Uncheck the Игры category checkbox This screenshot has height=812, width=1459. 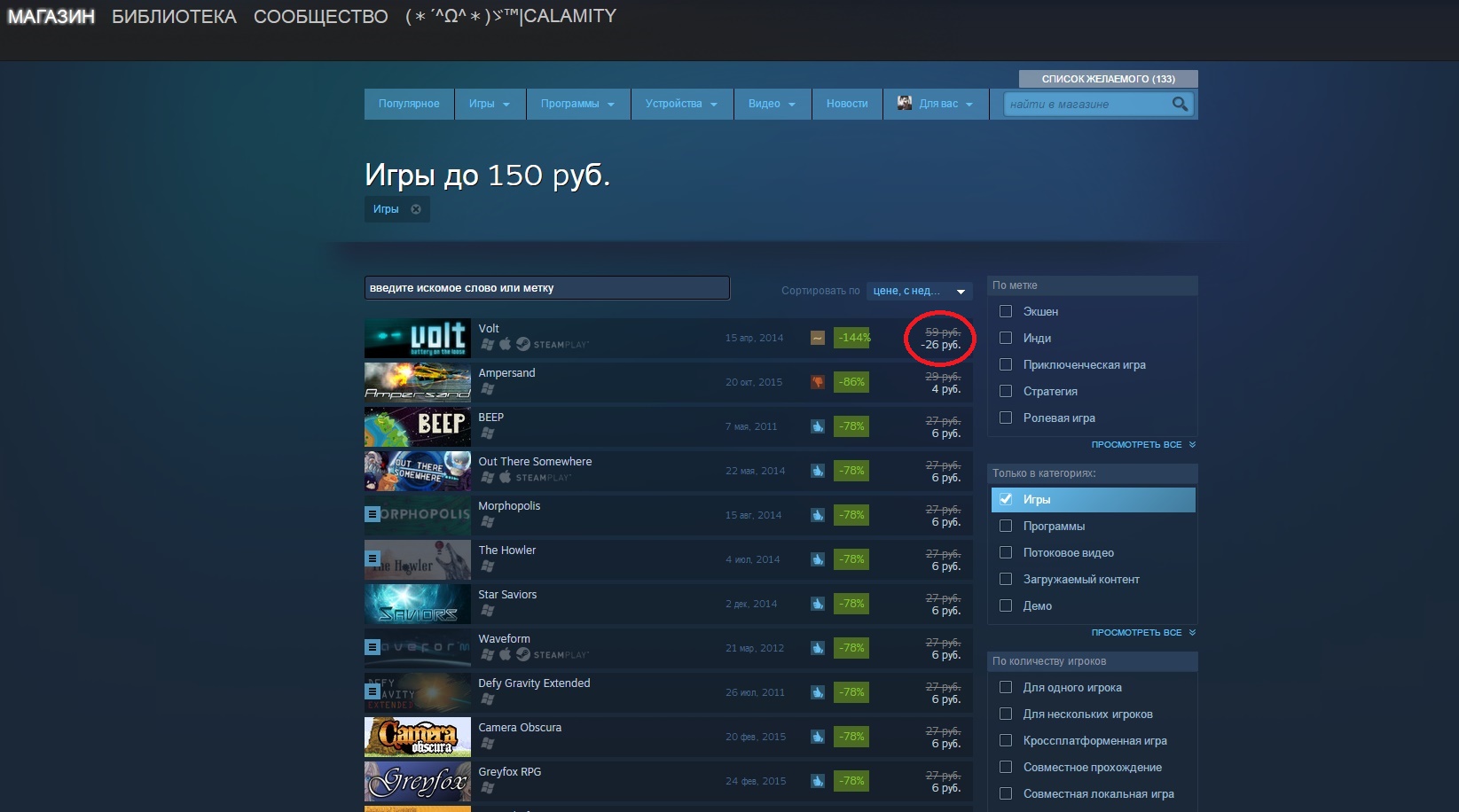point(1006,499)
